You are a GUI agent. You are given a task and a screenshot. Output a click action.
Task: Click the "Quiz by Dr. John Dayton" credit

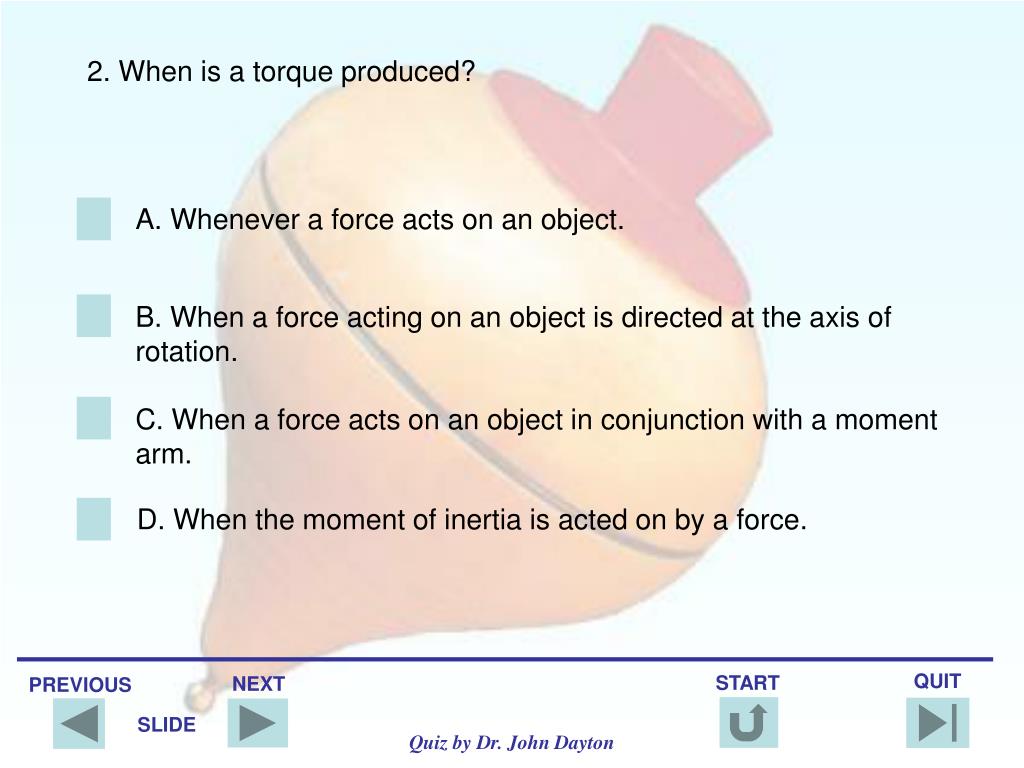click(x=511, y=743)
